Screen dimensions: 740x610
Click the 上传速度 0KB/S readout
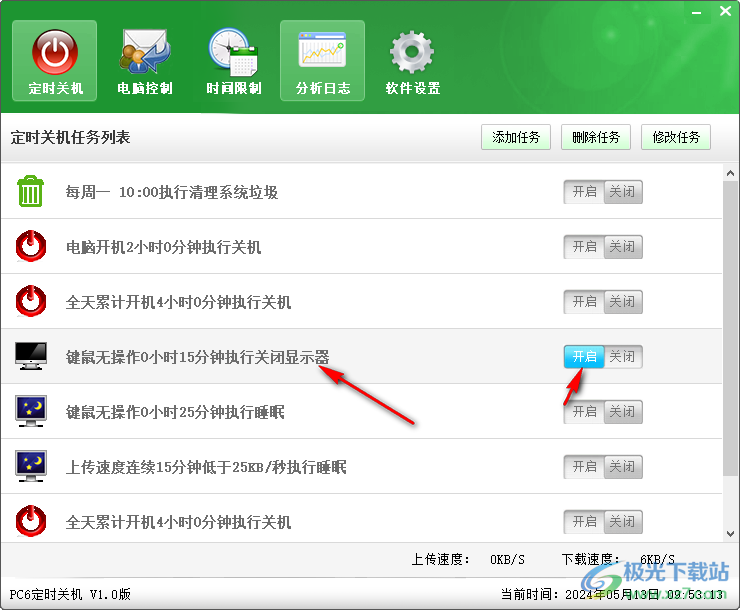click(x=468, y=560)
